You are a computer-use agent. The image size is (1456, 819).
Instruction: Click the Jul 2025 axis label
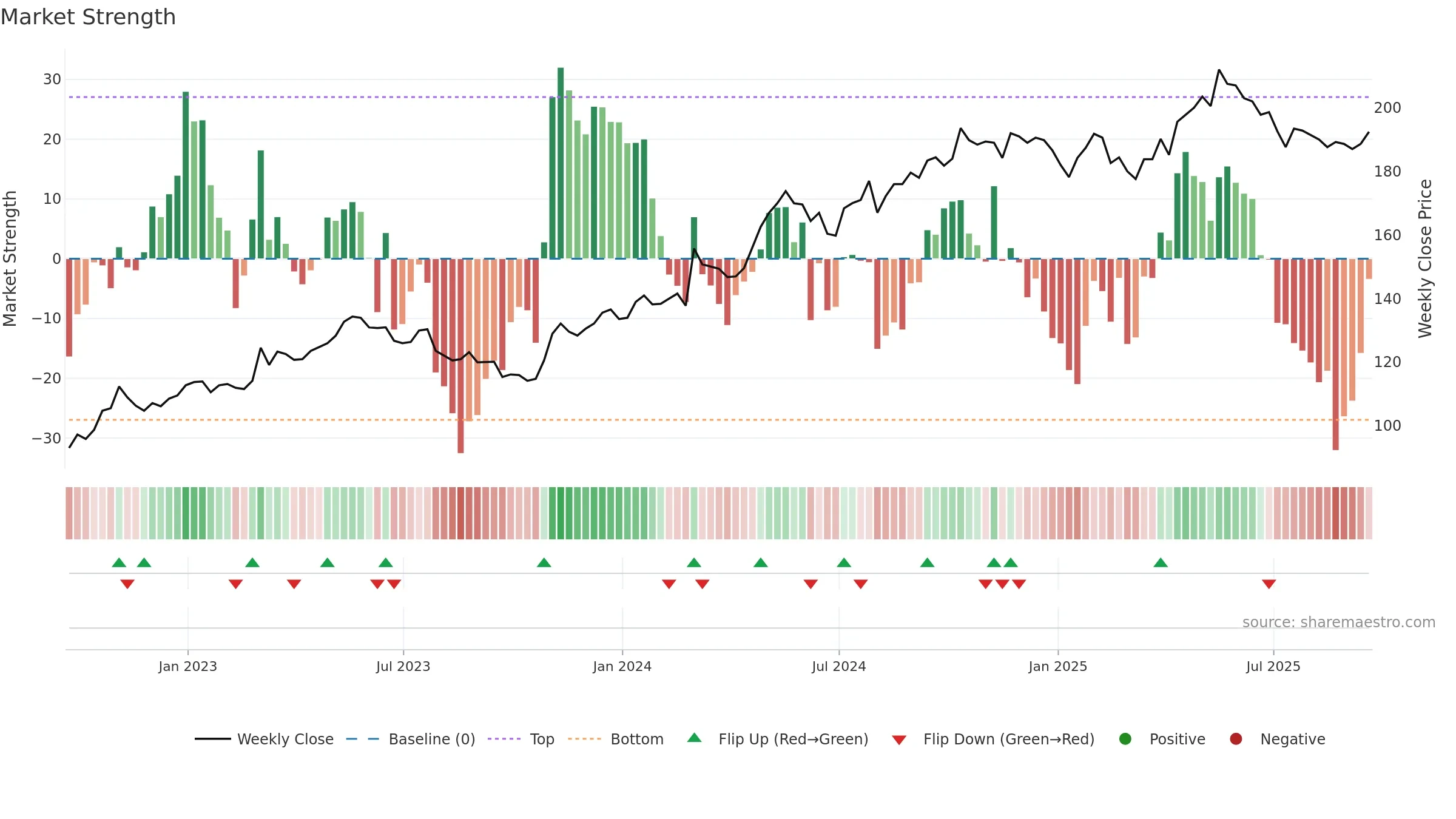[1273, 666]
